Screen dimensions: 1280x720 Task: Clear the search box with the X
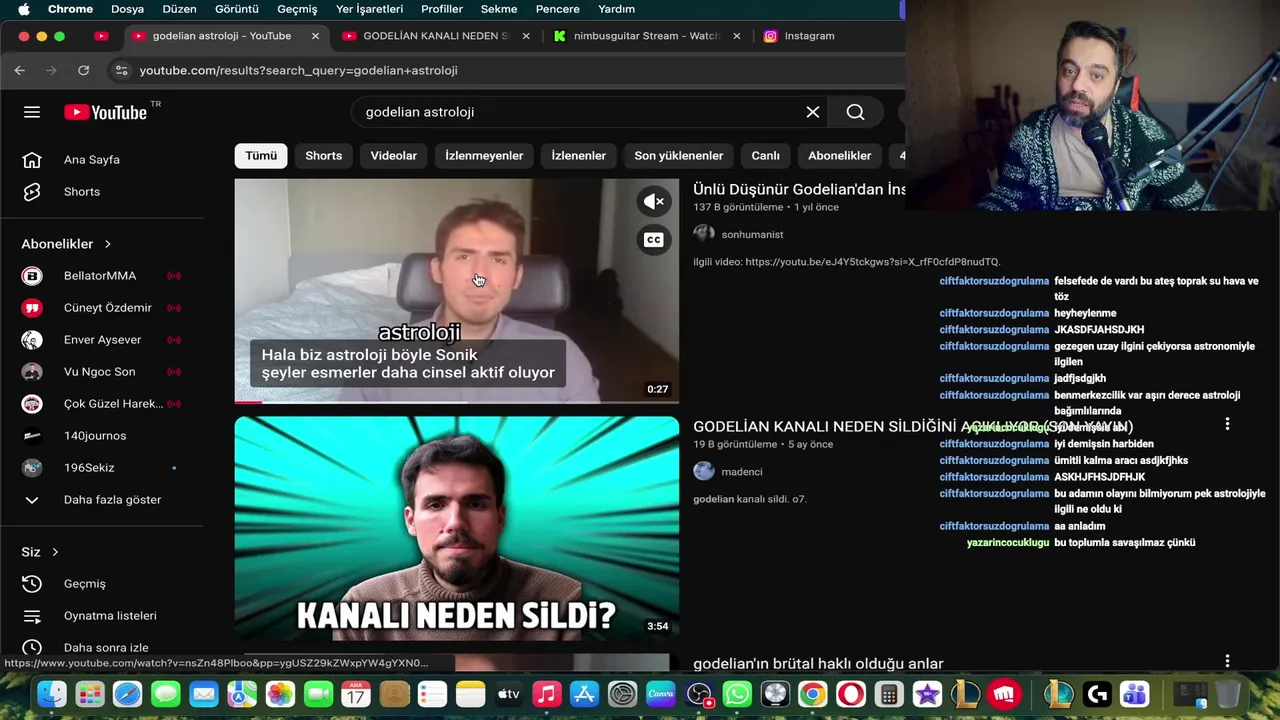tap(813, 112)
